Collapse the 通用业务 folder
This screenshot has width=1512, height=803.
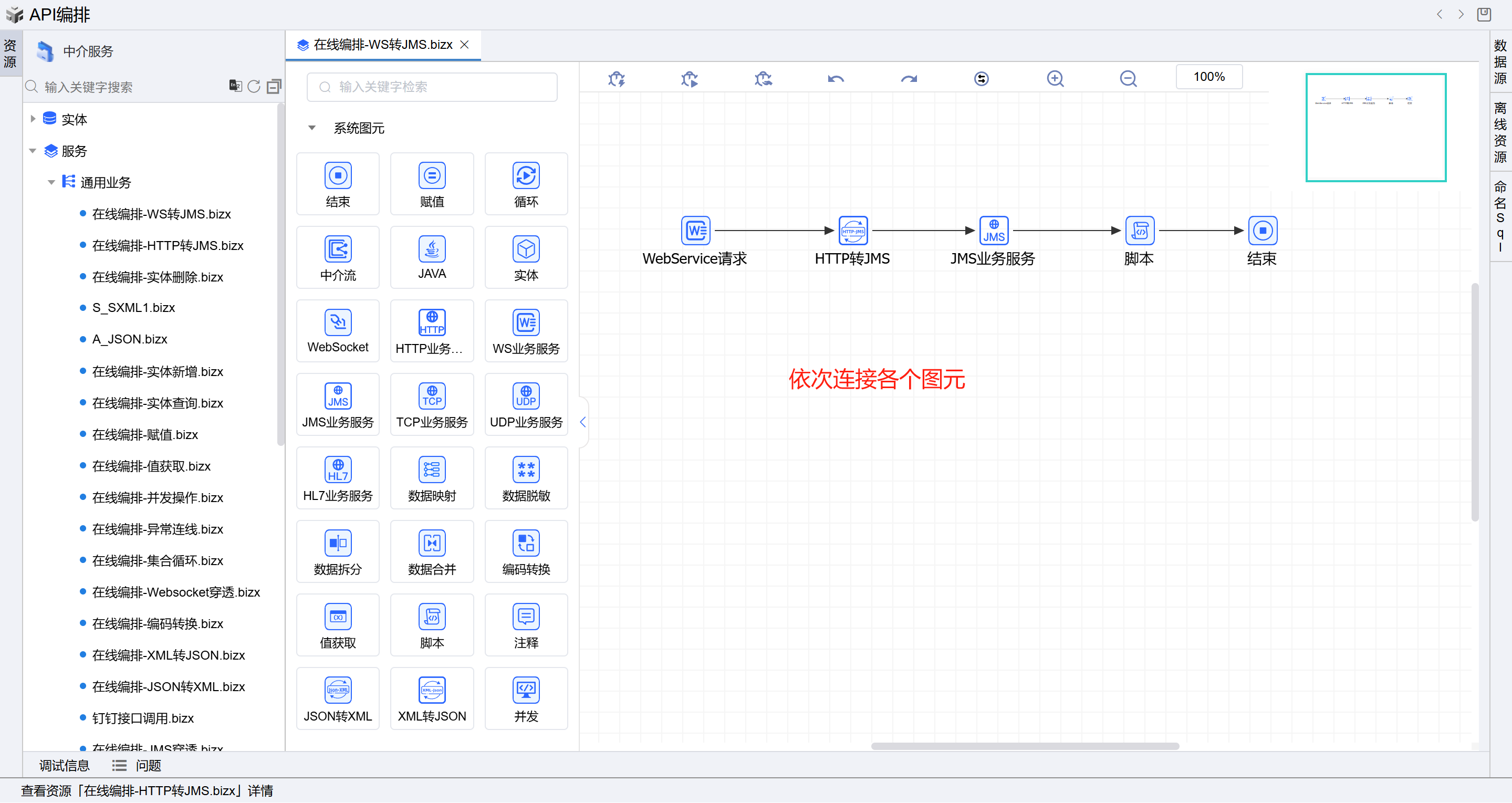51,183
